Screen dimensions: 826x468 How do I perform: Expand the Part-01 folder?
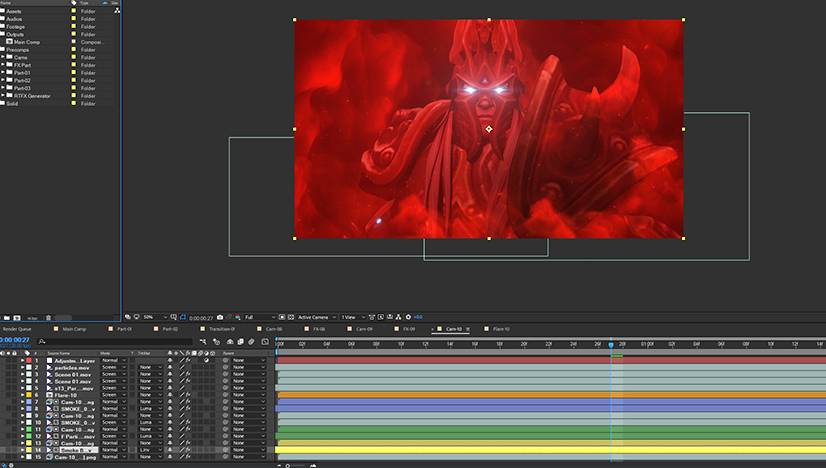point(3,73)
